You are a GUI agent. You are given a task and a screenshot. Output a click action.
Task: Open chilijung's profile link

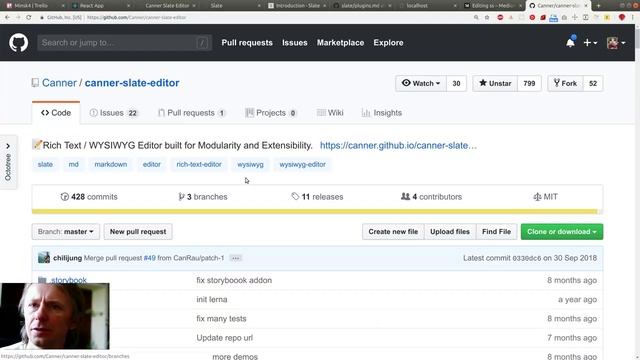[67, 258]
